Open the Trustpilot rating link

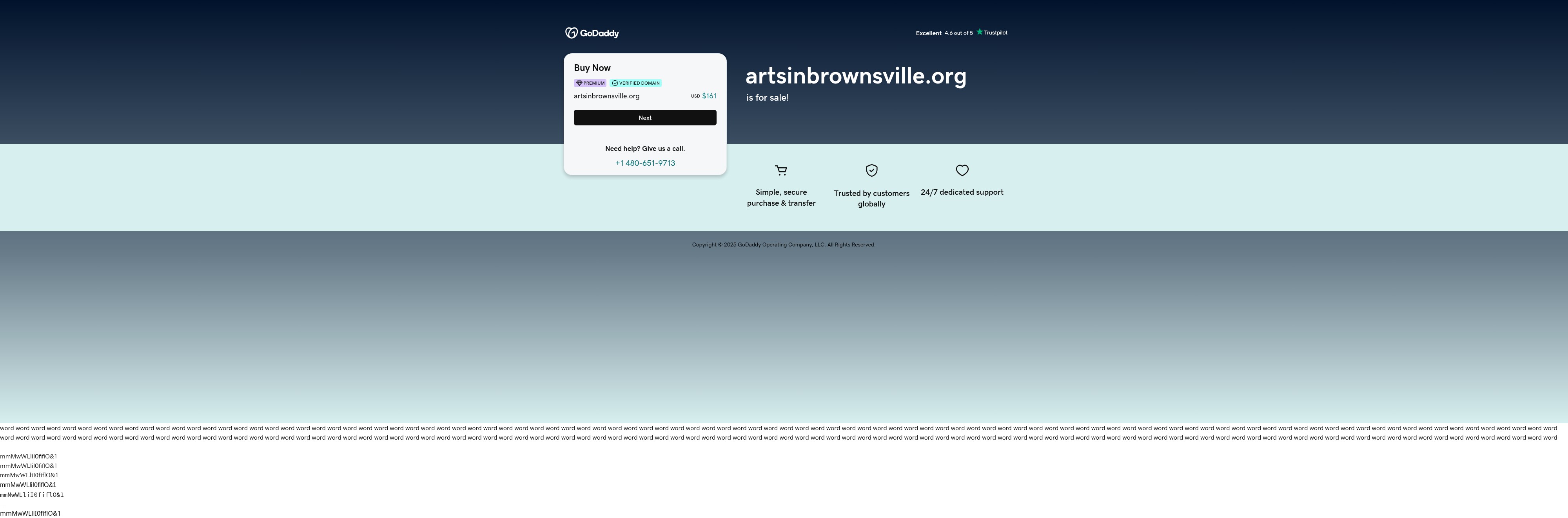(961, 33)
